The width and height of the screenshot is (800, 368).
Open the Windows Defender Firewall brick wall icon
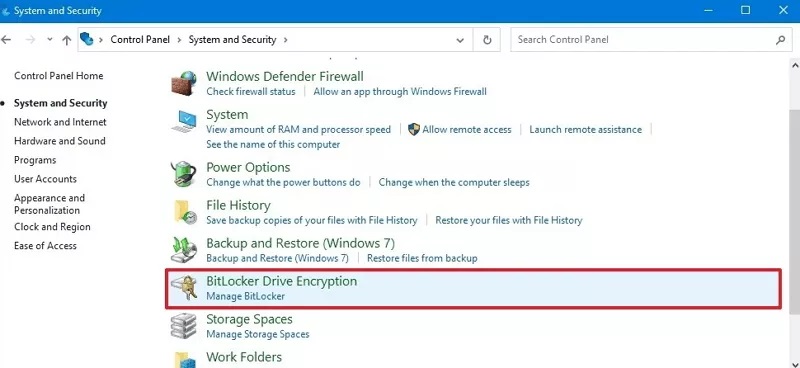[x=184, y=83]
